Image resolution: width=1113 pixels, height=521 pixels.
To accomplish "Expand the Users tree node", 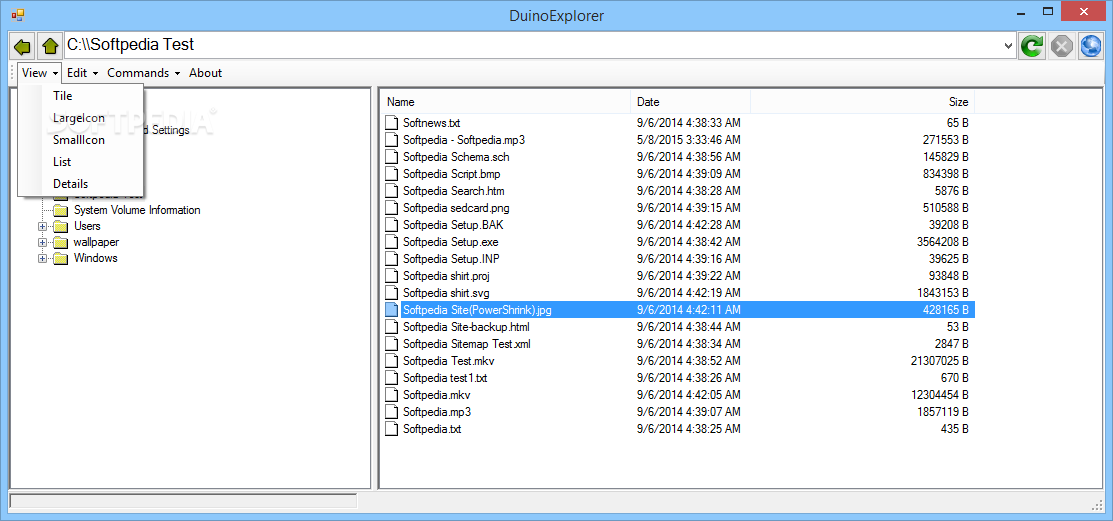I will [x=43, y=226].
